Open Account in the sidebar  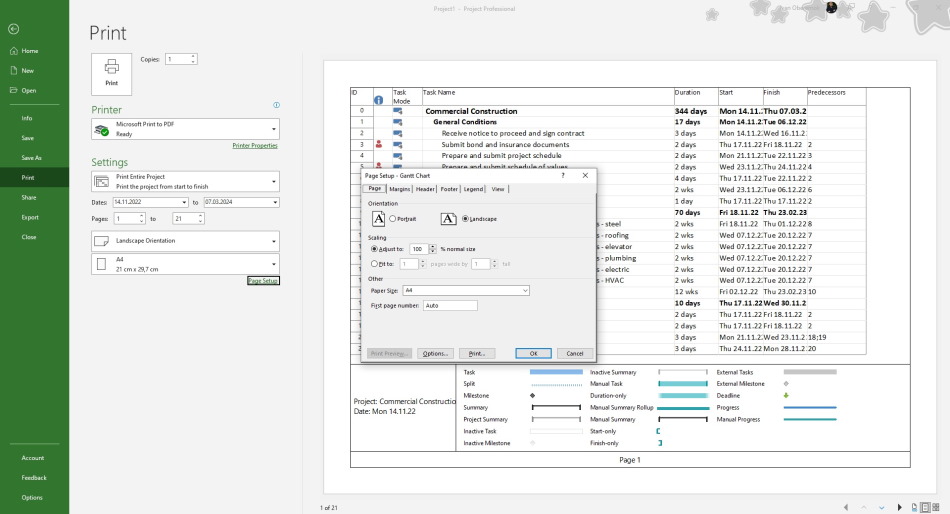click(35, 458)
